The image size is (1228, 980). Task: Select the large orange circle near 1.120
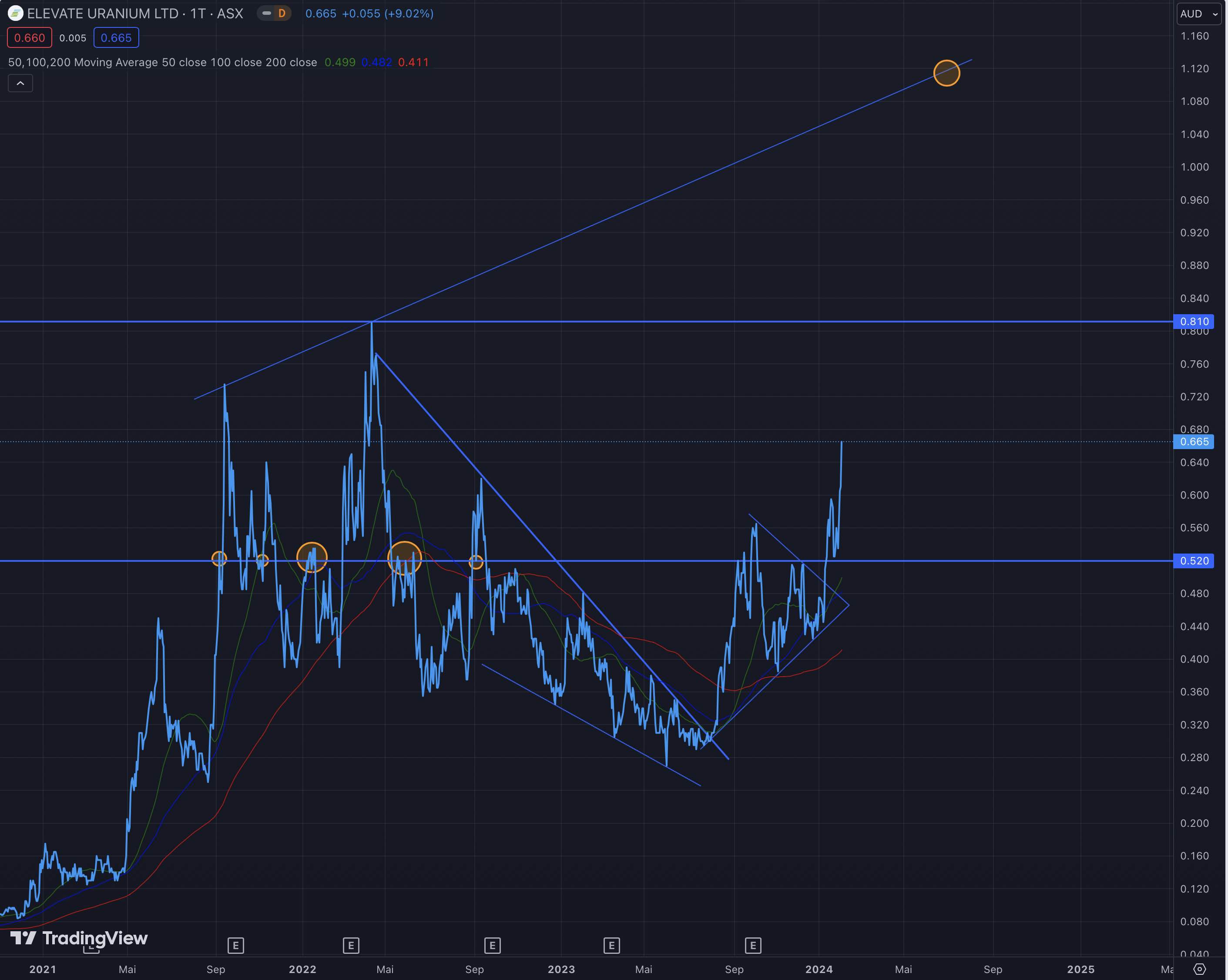tap(946, 73)
